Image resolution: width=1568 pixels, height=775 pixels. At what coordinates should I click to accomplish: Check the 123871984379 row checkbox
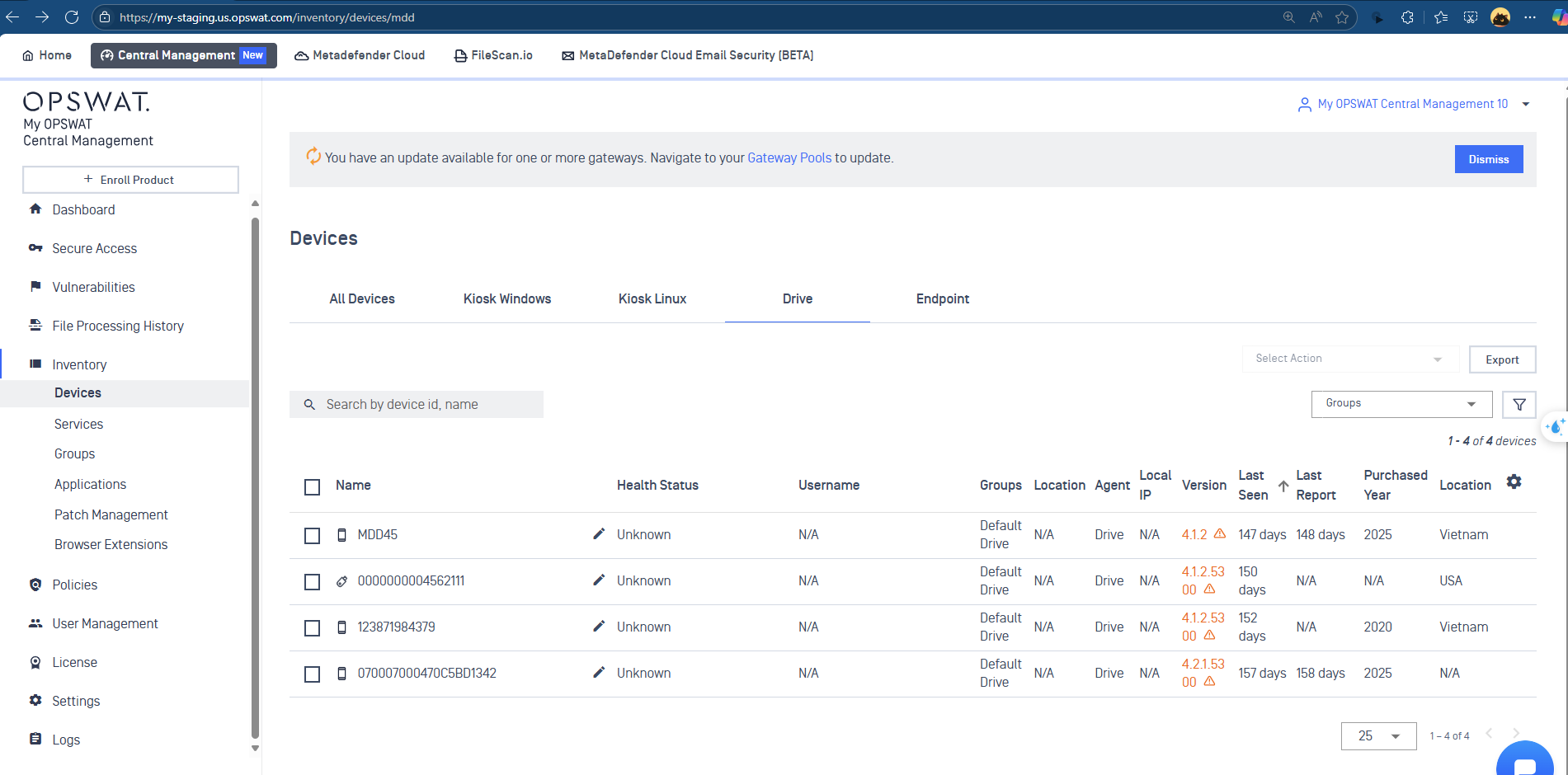pyautogui.click(x=312, y=628)
